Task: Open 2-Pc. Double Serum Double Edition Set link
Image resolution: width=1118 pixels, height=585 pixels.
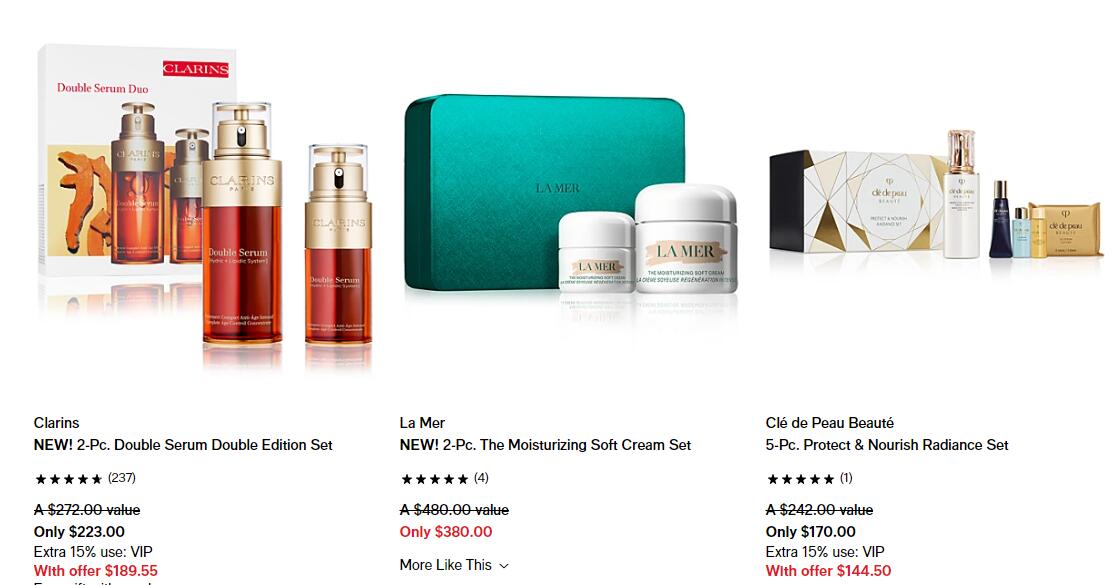Action: [183, 445]
